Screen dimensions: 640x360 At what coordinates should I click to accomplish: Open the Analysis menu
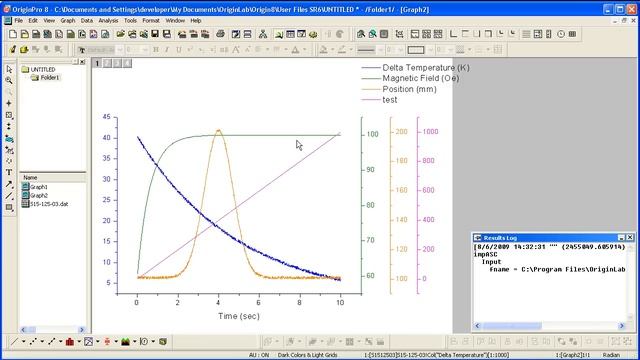(x=108, y=20)
